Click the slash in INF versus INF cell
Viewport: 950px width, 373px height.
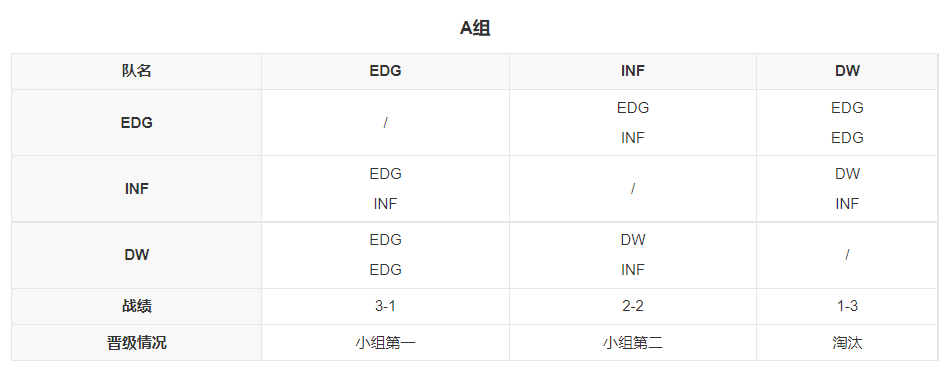(633, 189)
